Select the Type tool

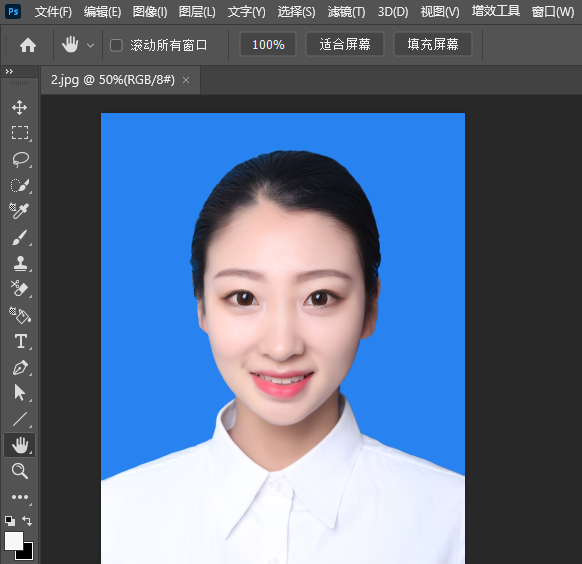[x=20, y=341]
